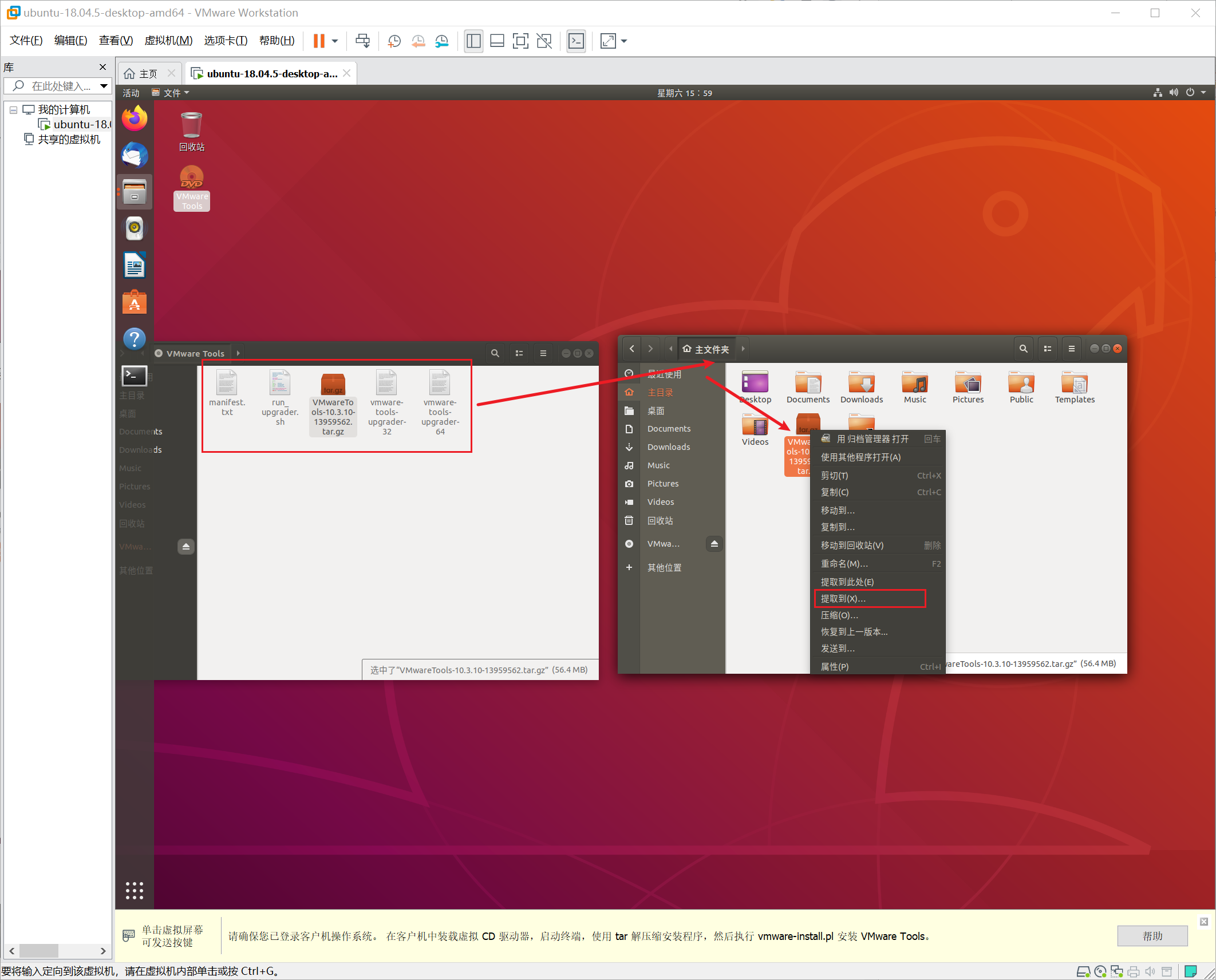Open the 虚拟机(M) menu
Viewport: 1216px width, 980px height.
168,41
